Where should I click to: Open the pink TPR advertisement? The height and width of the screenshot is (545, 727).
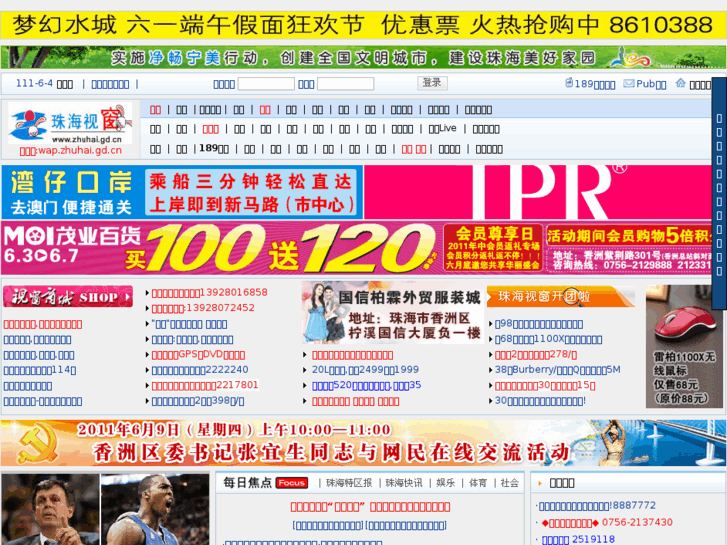click(x=538, y=192)
